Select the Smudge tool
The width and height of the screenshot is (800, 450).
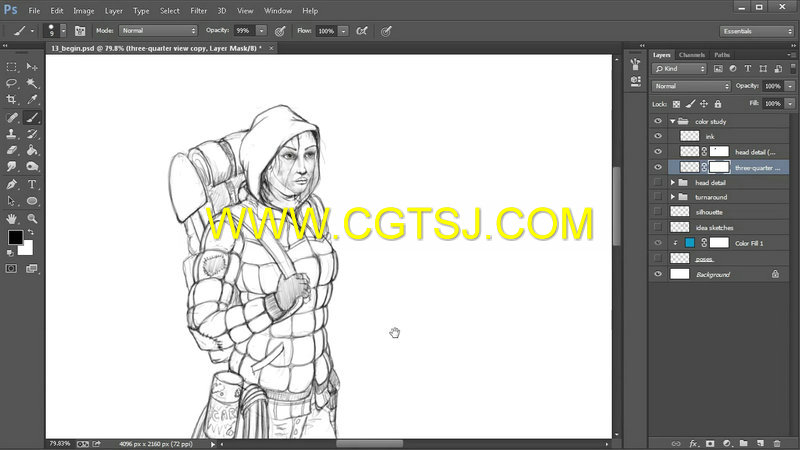(11, 167)
